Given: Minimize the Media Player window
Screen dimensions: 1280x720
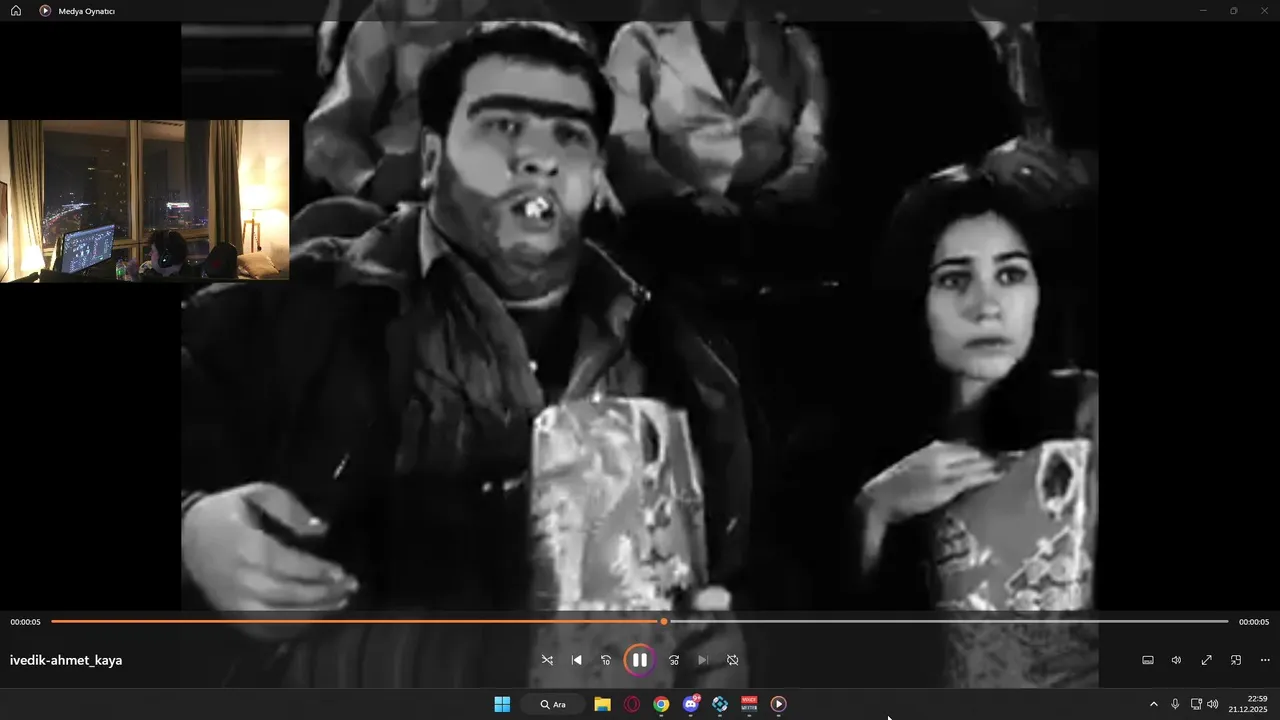Looking at the screenshot, I should point(1203,10).
